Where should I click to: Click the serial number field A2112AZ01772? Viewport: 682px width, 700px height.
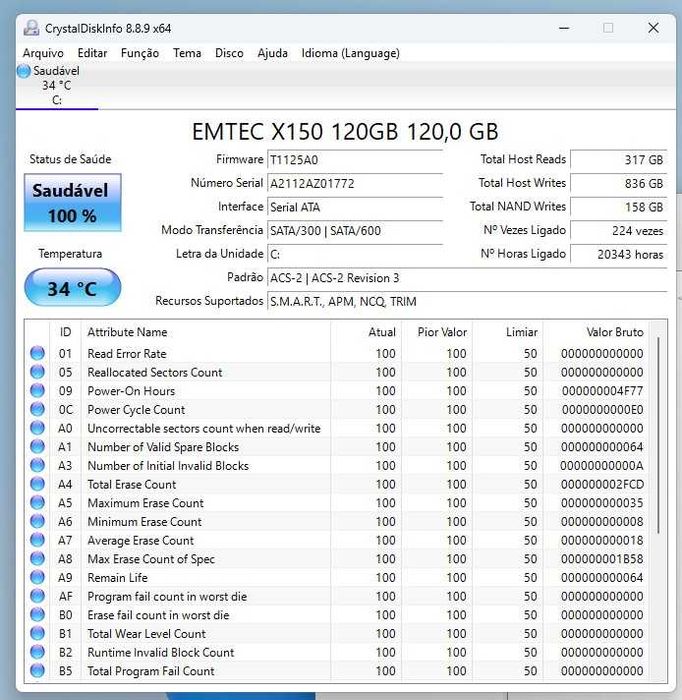pos(355,183)
